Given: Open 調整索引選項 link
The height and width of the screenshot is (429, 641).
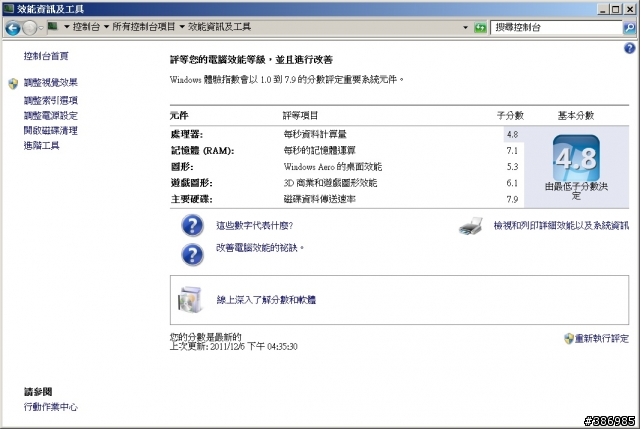Looking at the screenshot, I should (51, 100).
